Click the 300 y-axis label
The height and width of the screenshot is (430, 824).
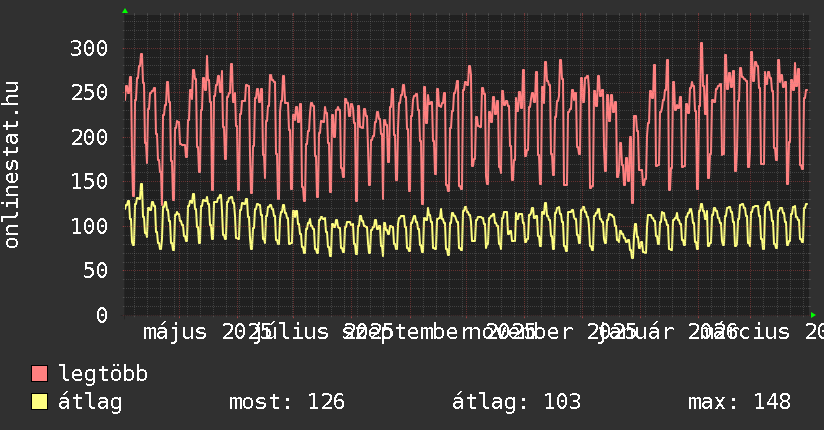89,48
